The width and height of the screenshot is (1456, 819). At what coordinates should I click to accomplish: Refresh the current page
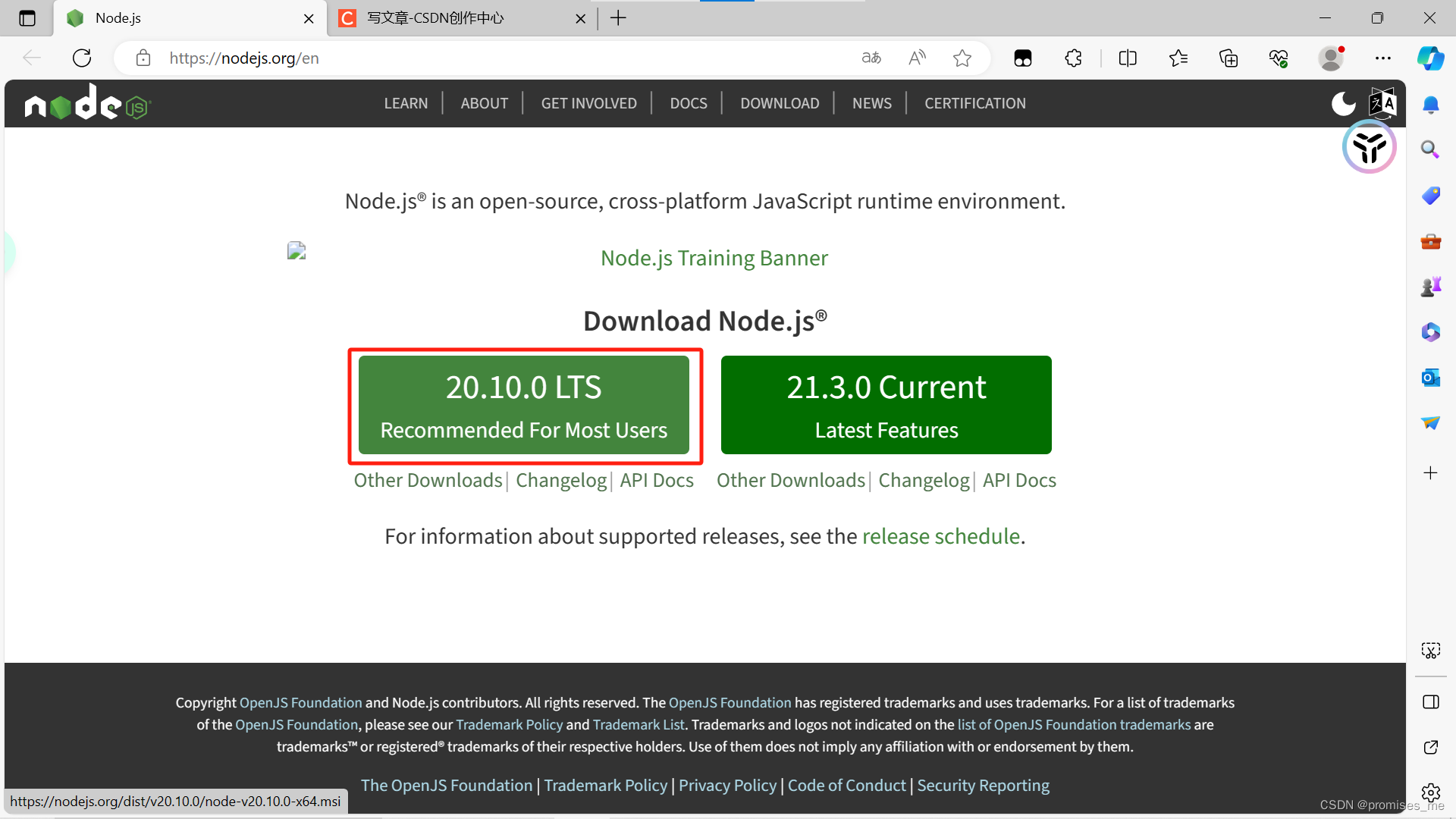coord(82,58)
